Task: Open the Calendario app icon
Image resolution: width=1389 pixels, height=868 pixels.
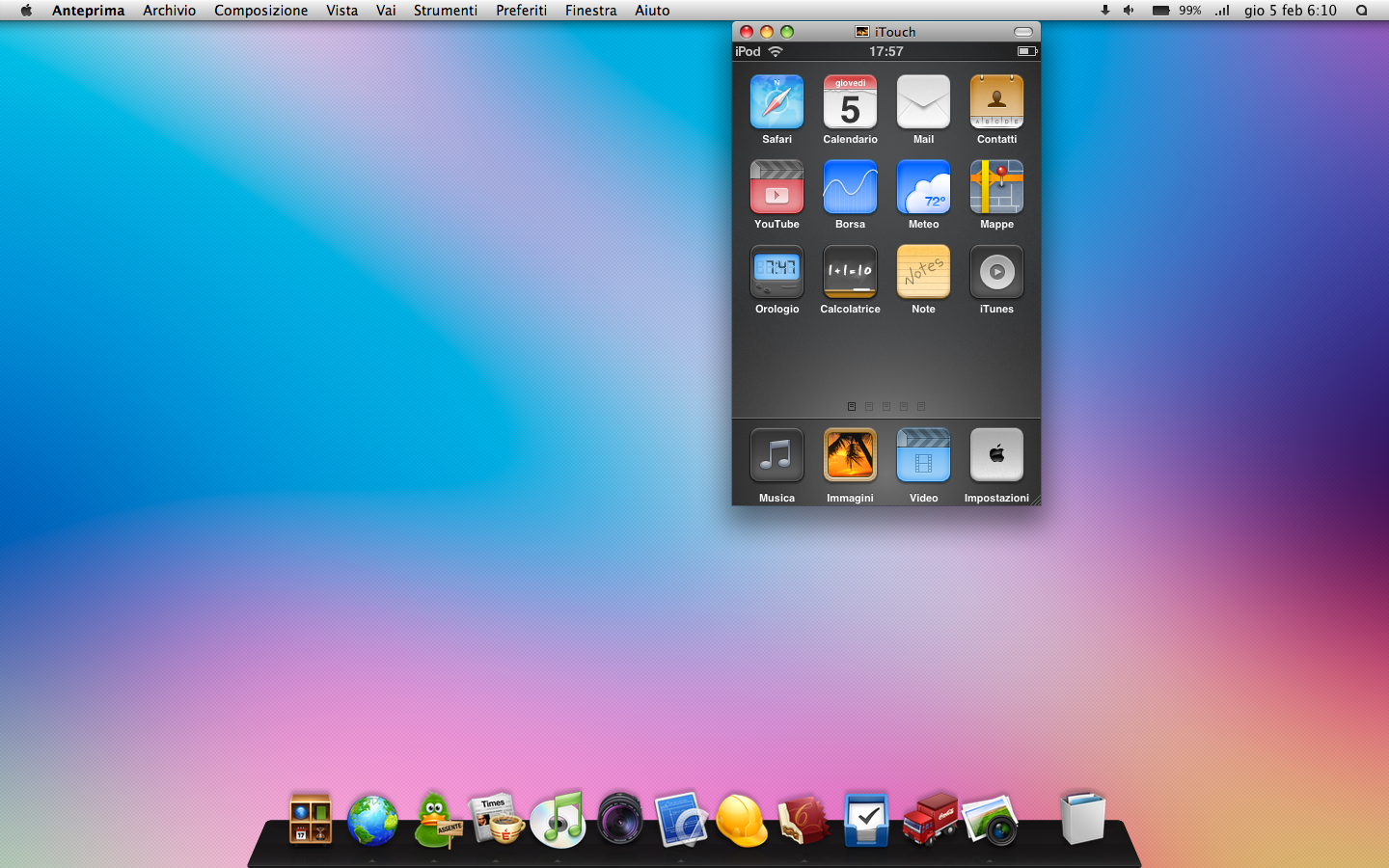Action: (850, 102)
